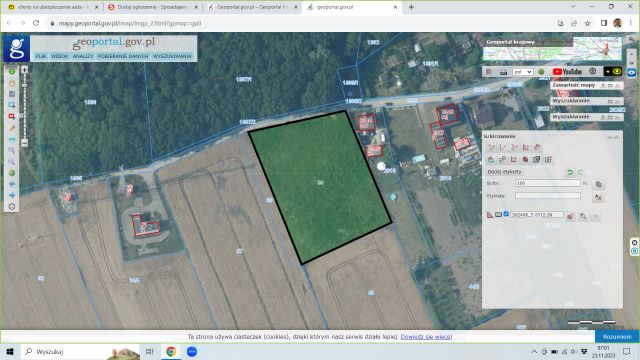The width and height of the screenshot is (640, 360).
Task: Open Chrome from the taskbar
Action: (x=171, y=351)
